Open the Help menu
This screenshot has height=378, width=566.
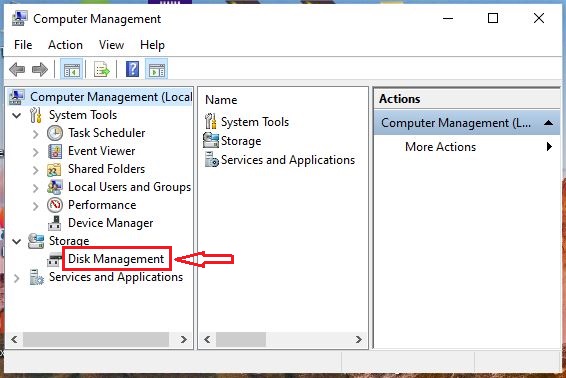pyautogui.click(x=152, y=45)
